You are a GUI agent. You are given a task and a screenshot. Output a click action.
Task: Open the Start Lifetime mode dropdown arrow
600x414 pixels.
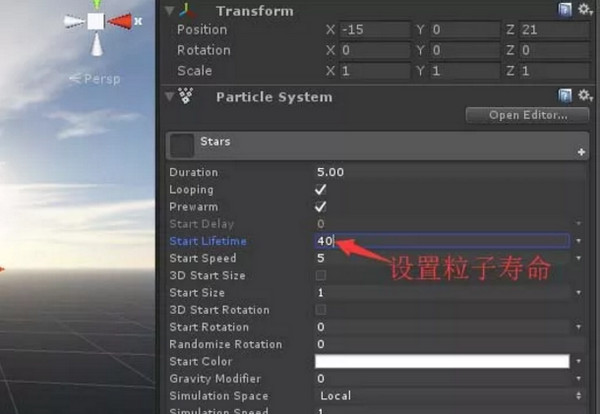coord(579,241)
